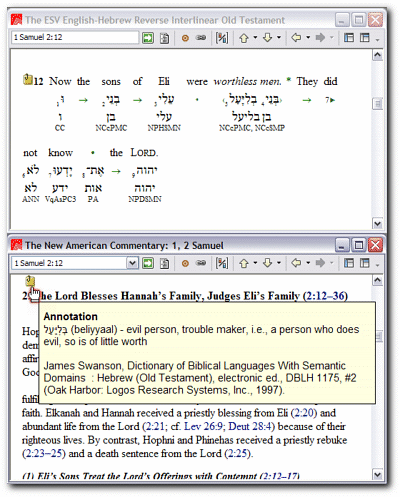Open the Commentary reference box dropdown arrow

click(x=132, y=263)
